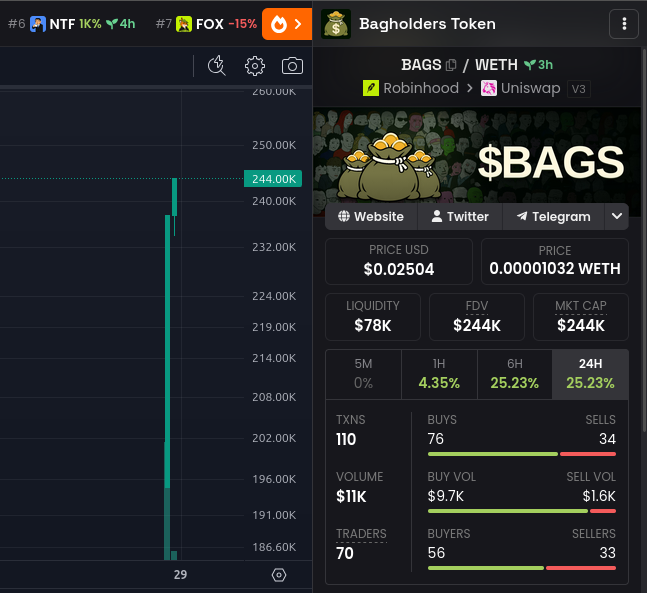Click the 250.00K price axis label
The image size is (647, 593).
click(x=274, y=145)
